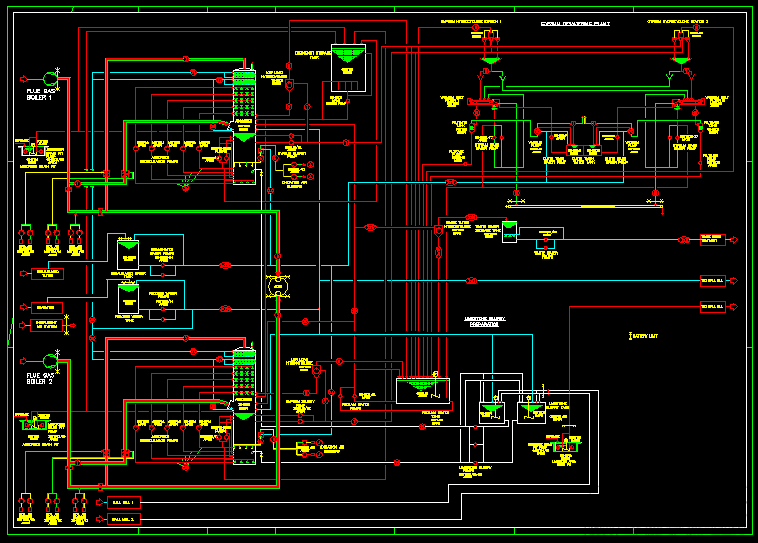
Task: Click the FLUE GAS BOILER 1 label
Action: coord(41,94)
